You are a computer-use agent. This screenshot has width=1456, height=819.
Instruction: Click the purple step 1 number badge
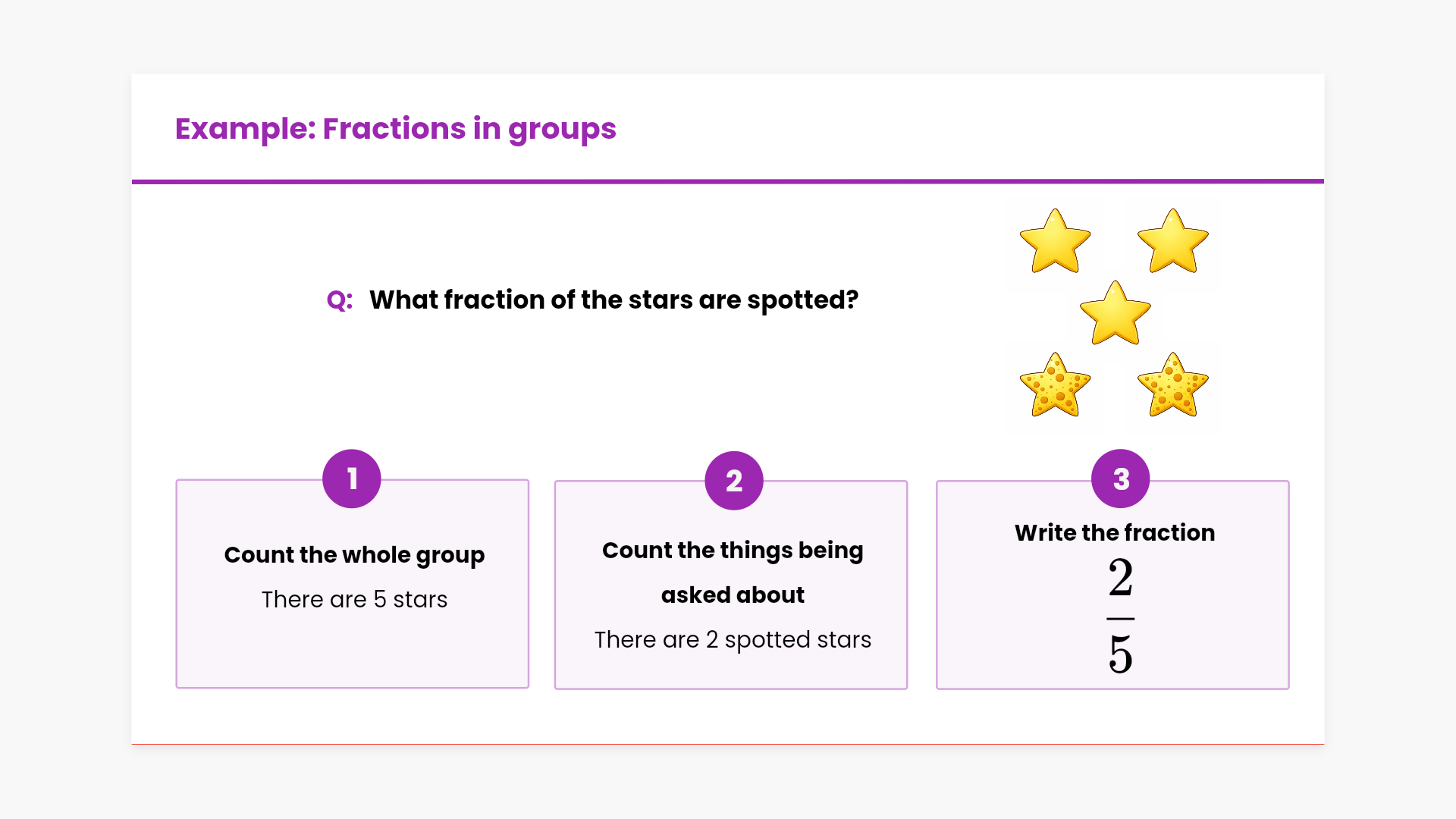tap(352, 479)
